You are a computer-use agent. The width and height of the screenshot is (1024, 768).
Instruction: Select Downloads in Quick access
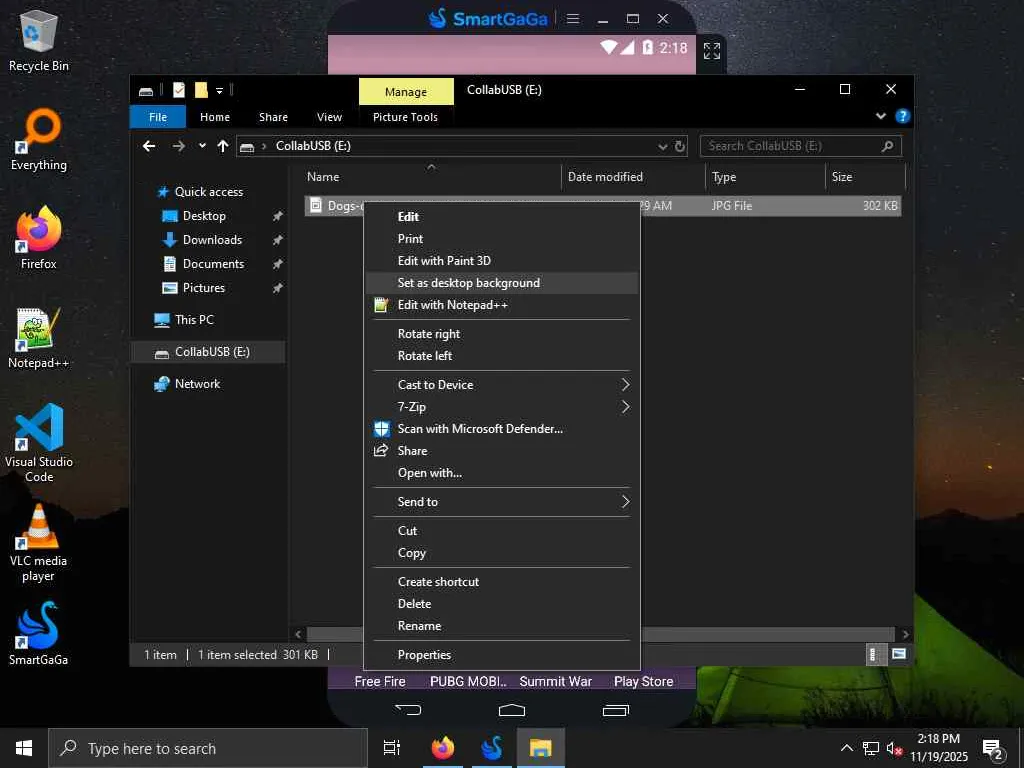(x=212, y=240)
